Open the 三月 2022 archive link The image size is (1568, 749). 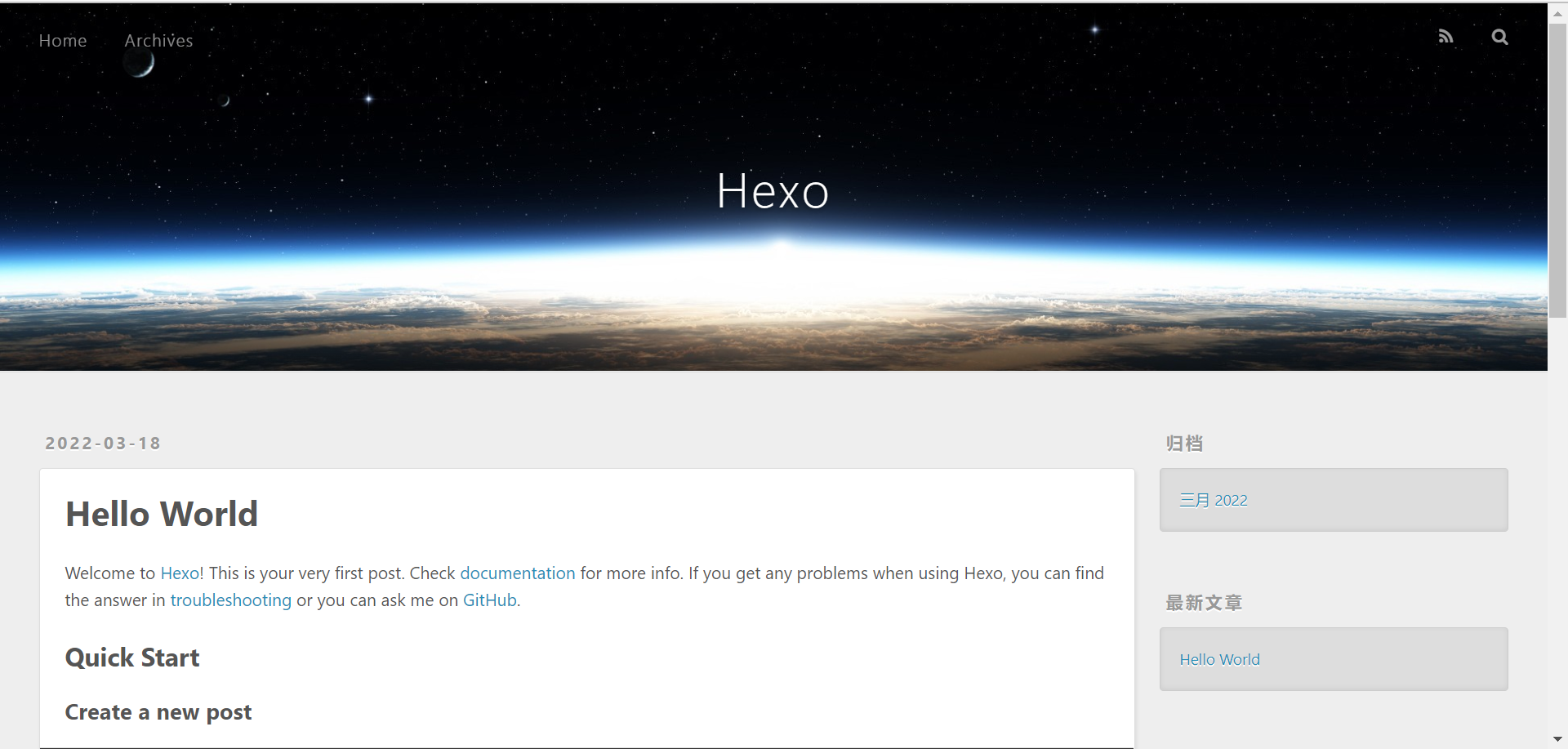(1213, 501)
